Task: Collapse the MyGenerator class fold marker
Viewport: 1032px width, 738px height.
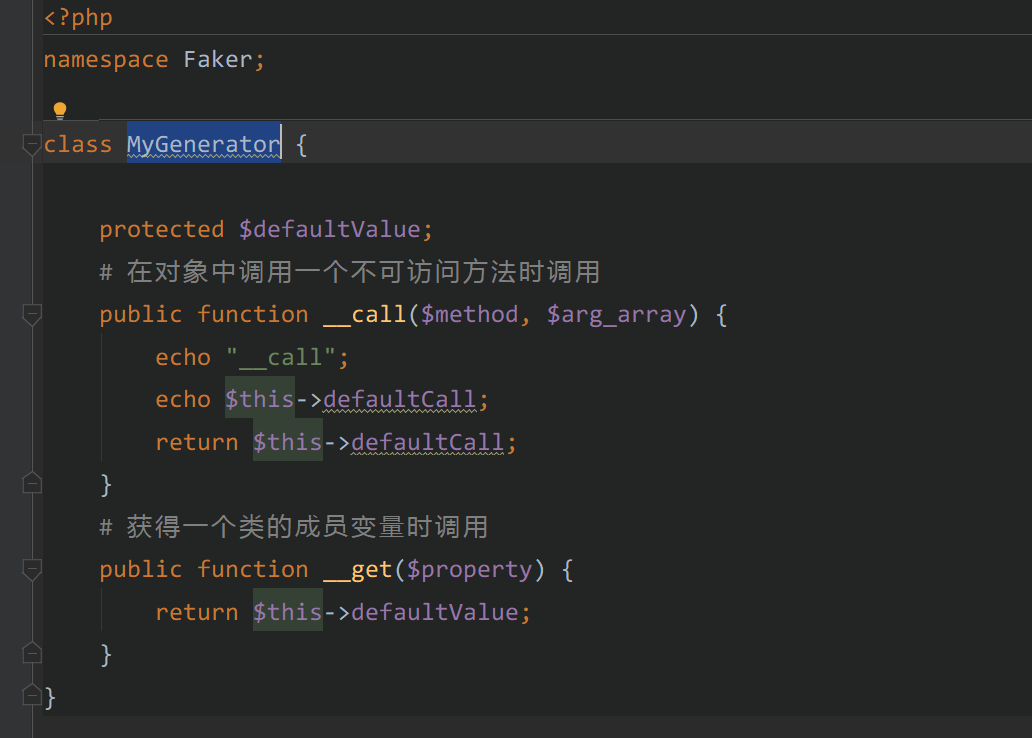Action: [x=31, y=145]
